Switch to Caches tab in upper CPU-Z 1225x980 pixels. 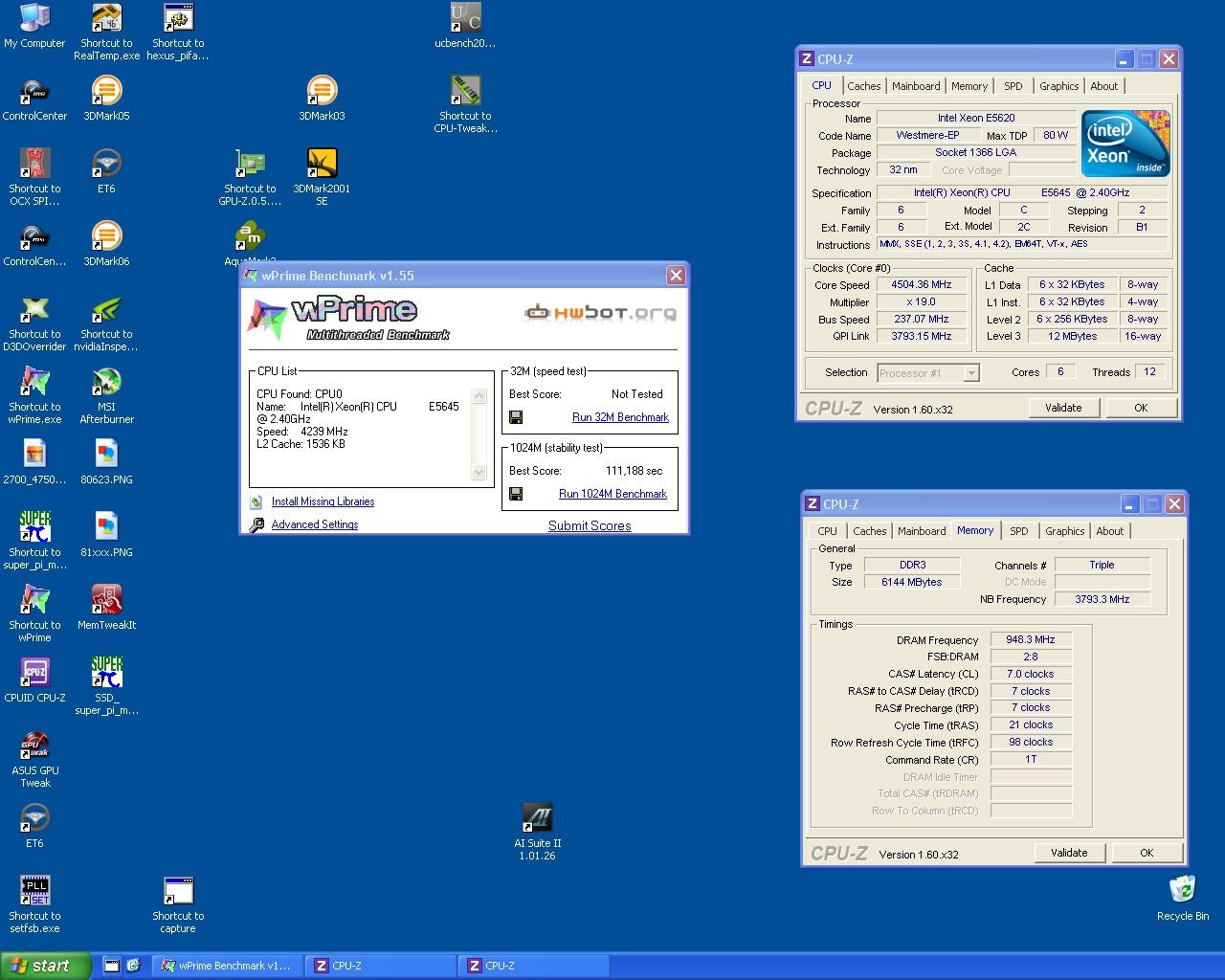click(x=863, y=86)
